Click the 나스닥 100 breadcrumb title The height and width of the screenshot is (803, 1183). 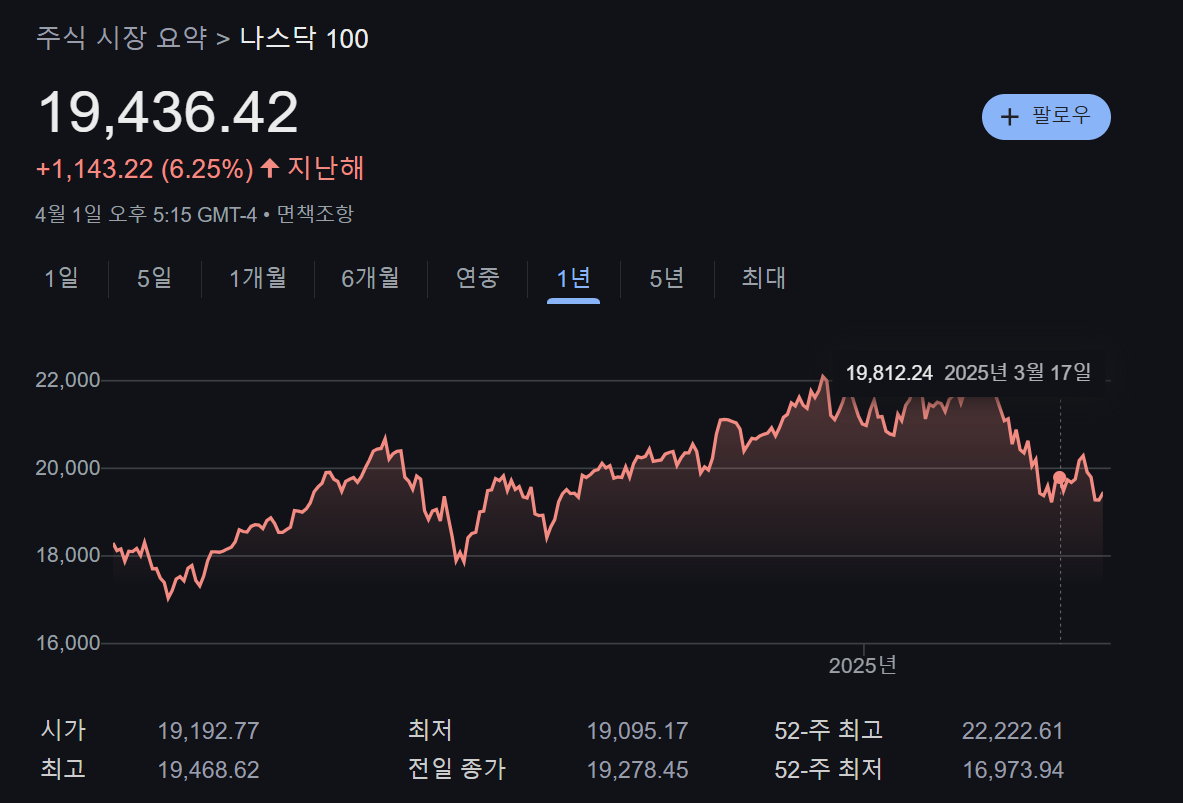[304, 38]
